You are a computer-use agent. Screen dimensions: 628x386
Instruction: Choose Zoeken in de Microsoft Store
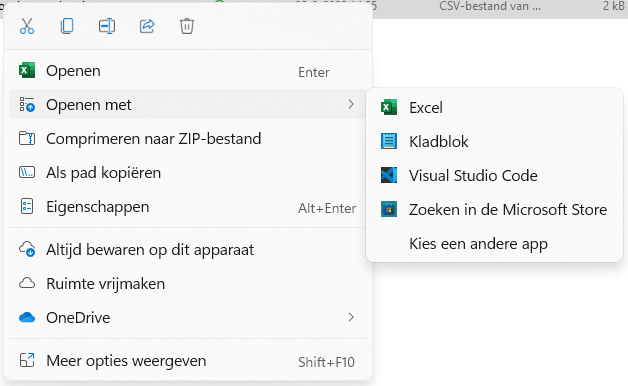495,210
